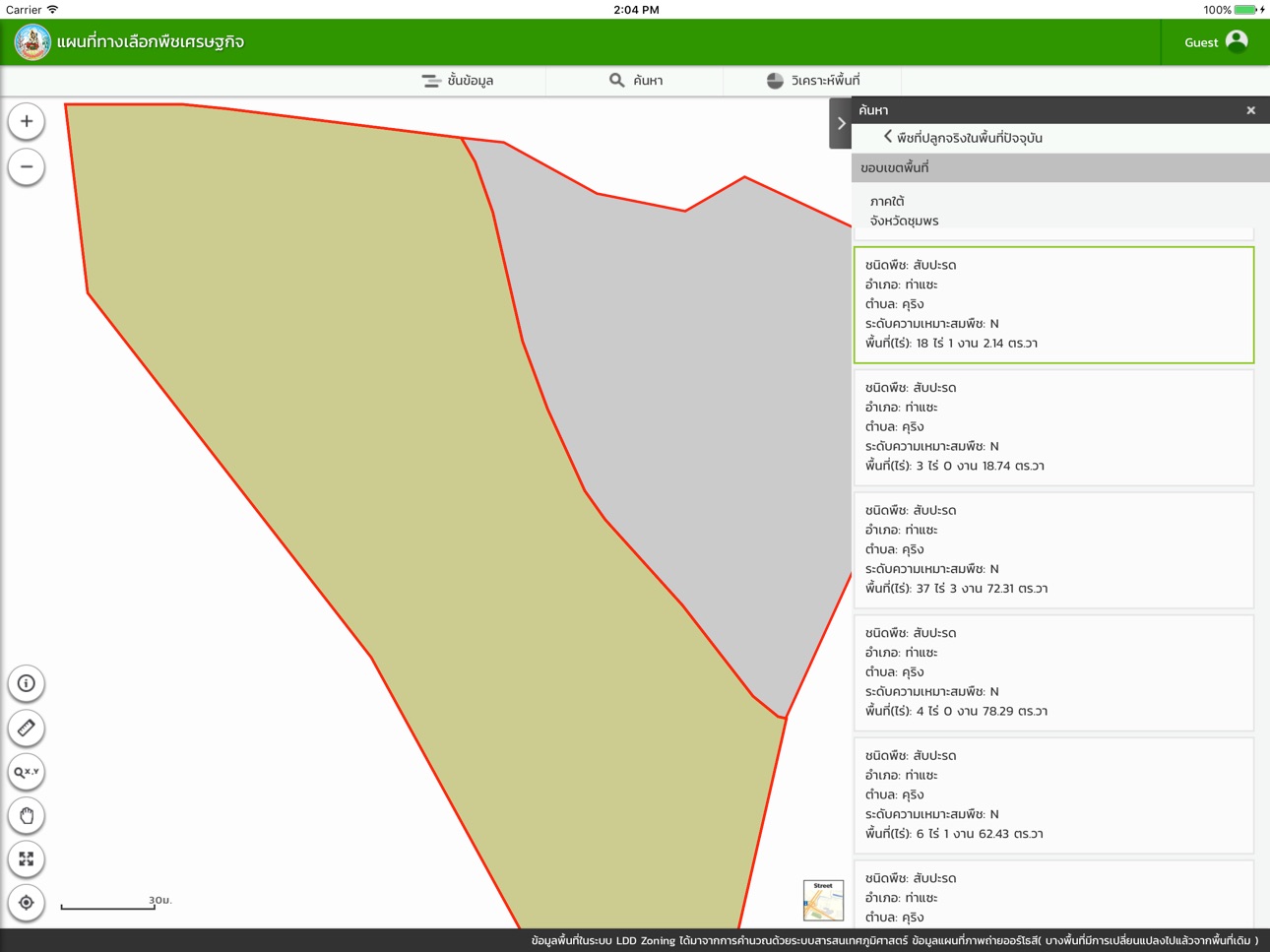Click the ภาคใต้ region text
This screenshot has width=1270, height=952.
click(x=887, y=201)
